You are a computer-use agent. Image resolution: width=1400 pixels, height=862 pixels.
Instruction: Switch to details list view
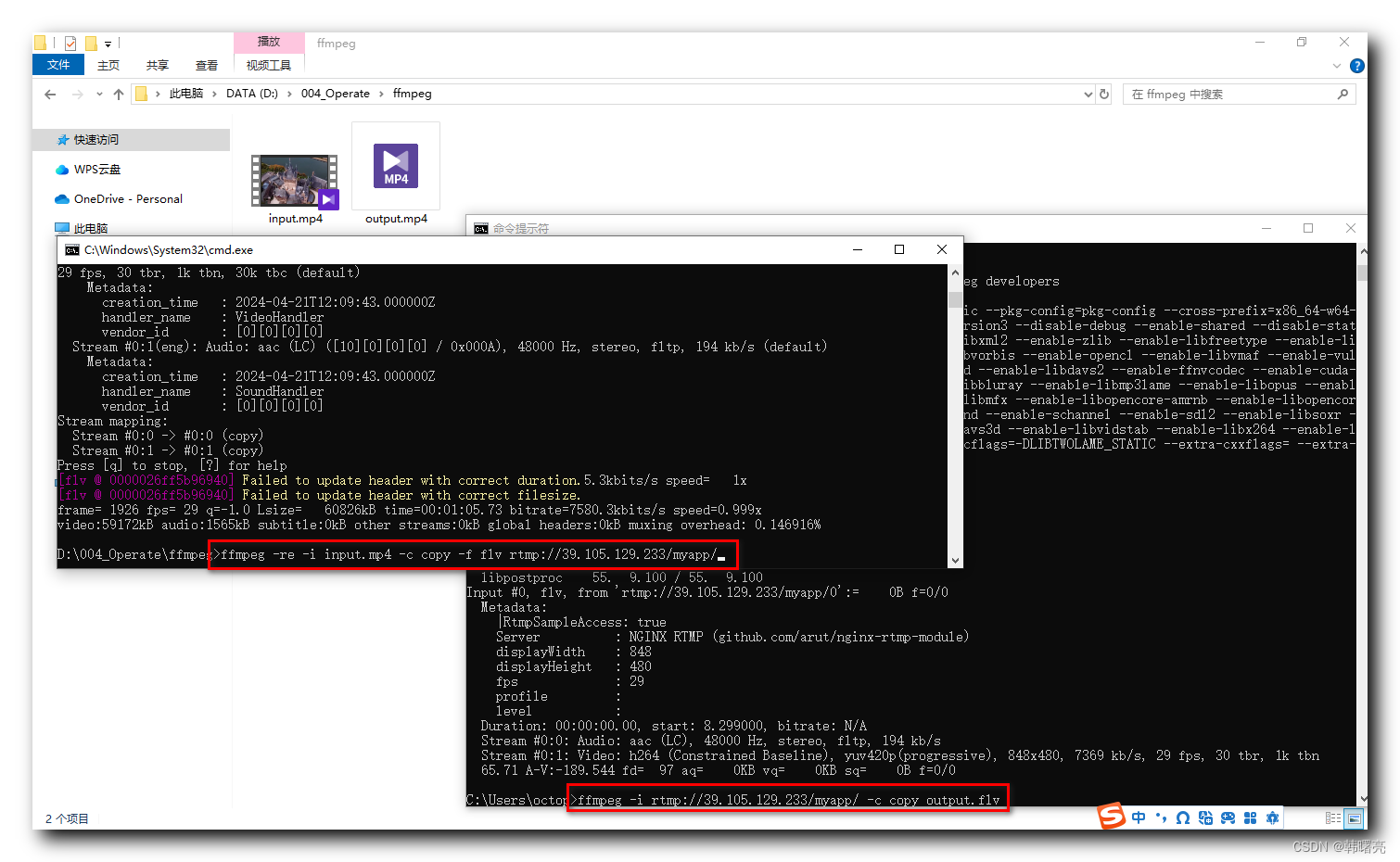coord(1332,818)
